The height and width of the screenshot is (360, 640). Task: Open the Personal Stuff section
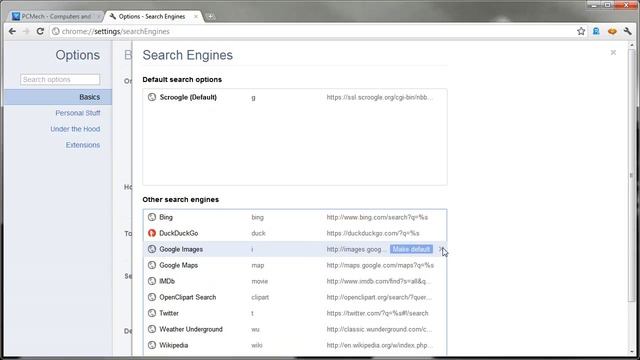pyautogui.click(x=78, y=113)
